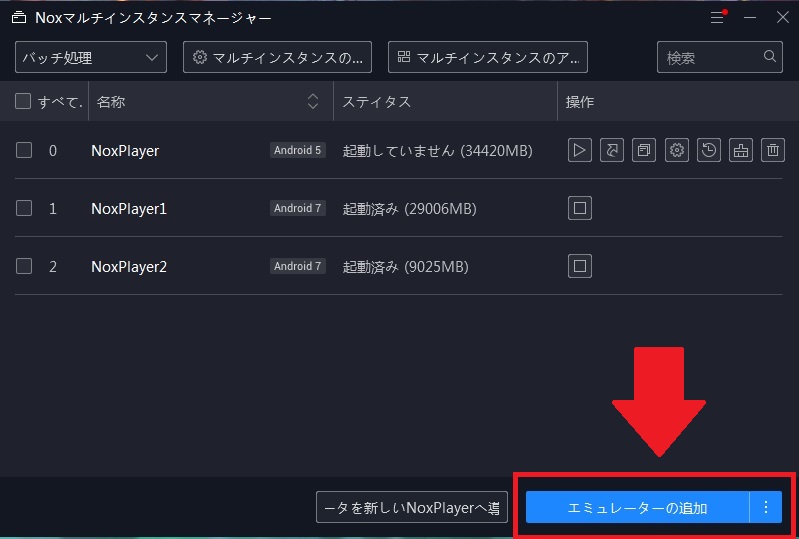Open more options beside エミュレーターの追加
Image resolution: width=799 pixels, height=539 pixels.
tap(765, 507)
